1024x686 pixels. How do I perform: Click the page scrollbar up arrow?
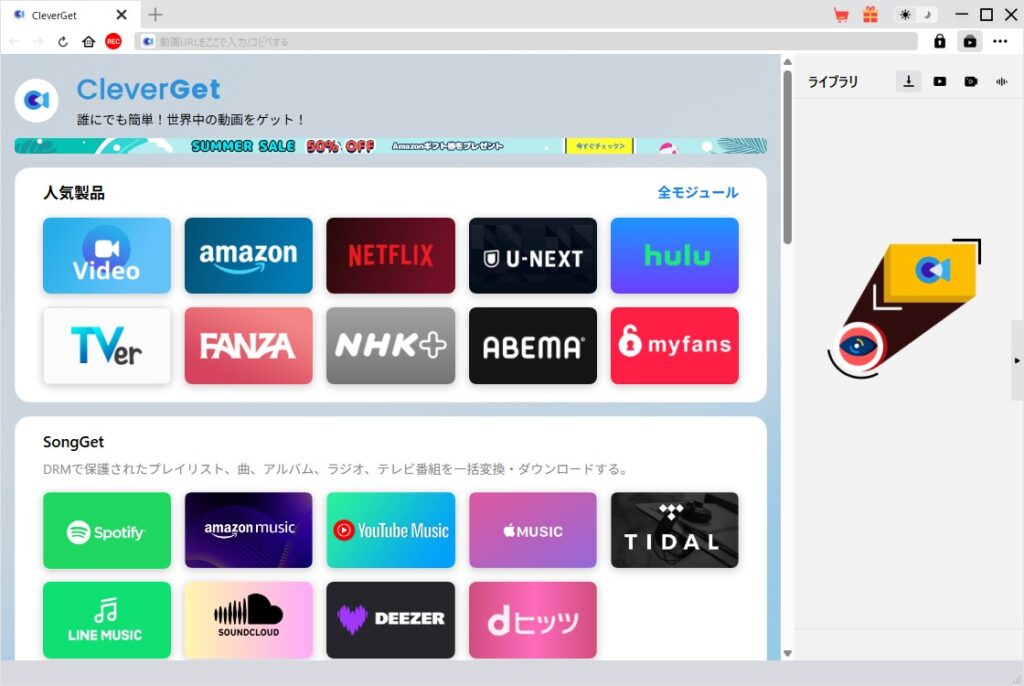(788, 62)
